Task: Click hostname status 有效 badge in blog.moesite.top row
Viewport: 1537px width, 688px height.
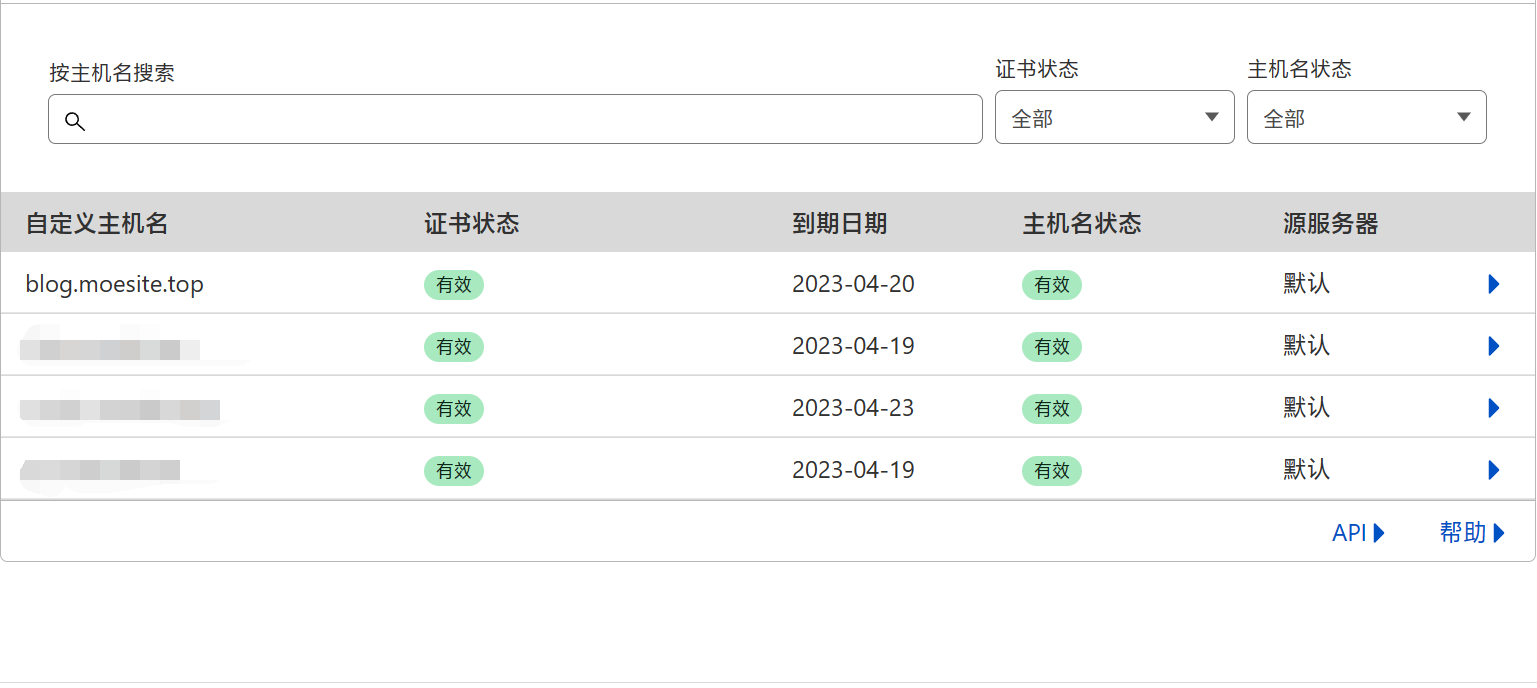Action: (1052, 285)
